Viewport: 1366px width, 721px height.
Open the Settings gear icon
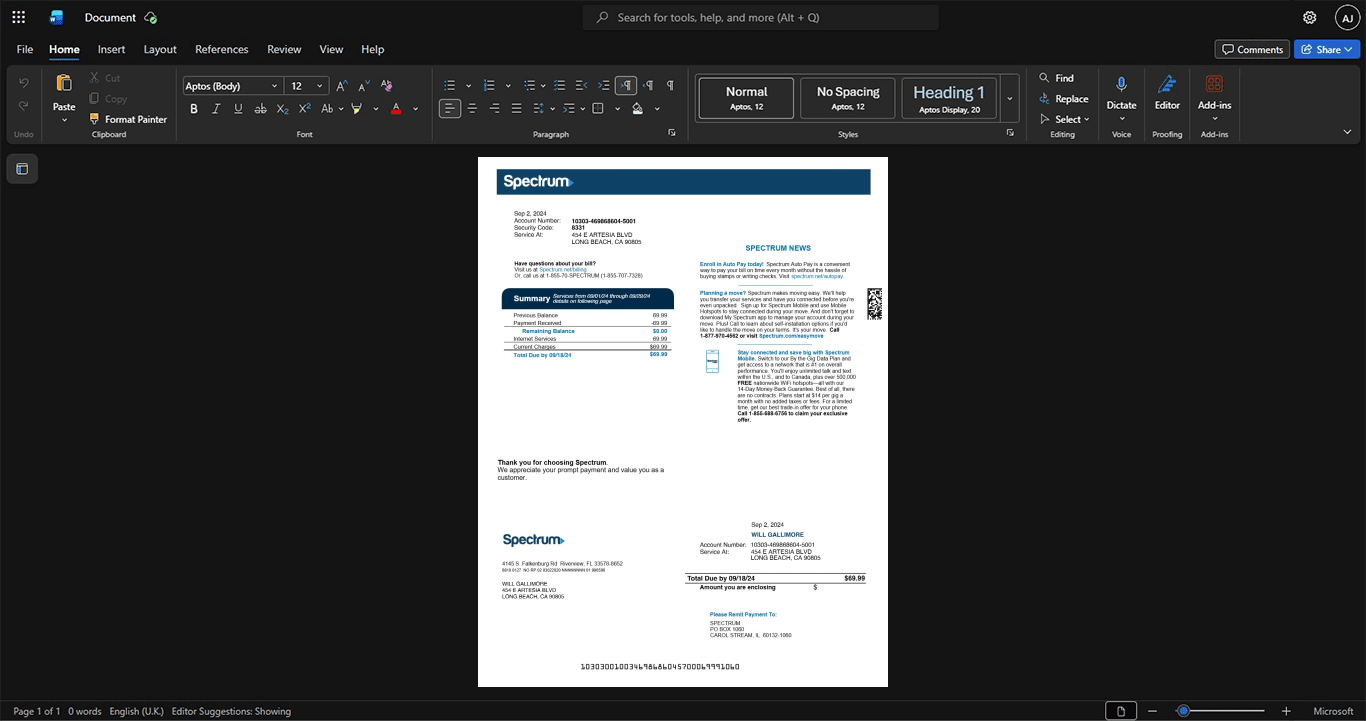pos(1309,17)
